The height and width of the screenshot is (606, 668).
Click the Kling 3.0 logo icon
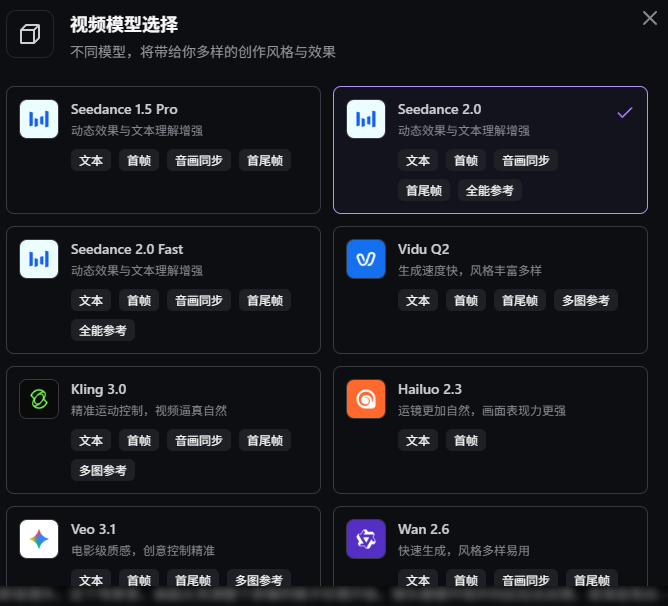coord(39,399)
